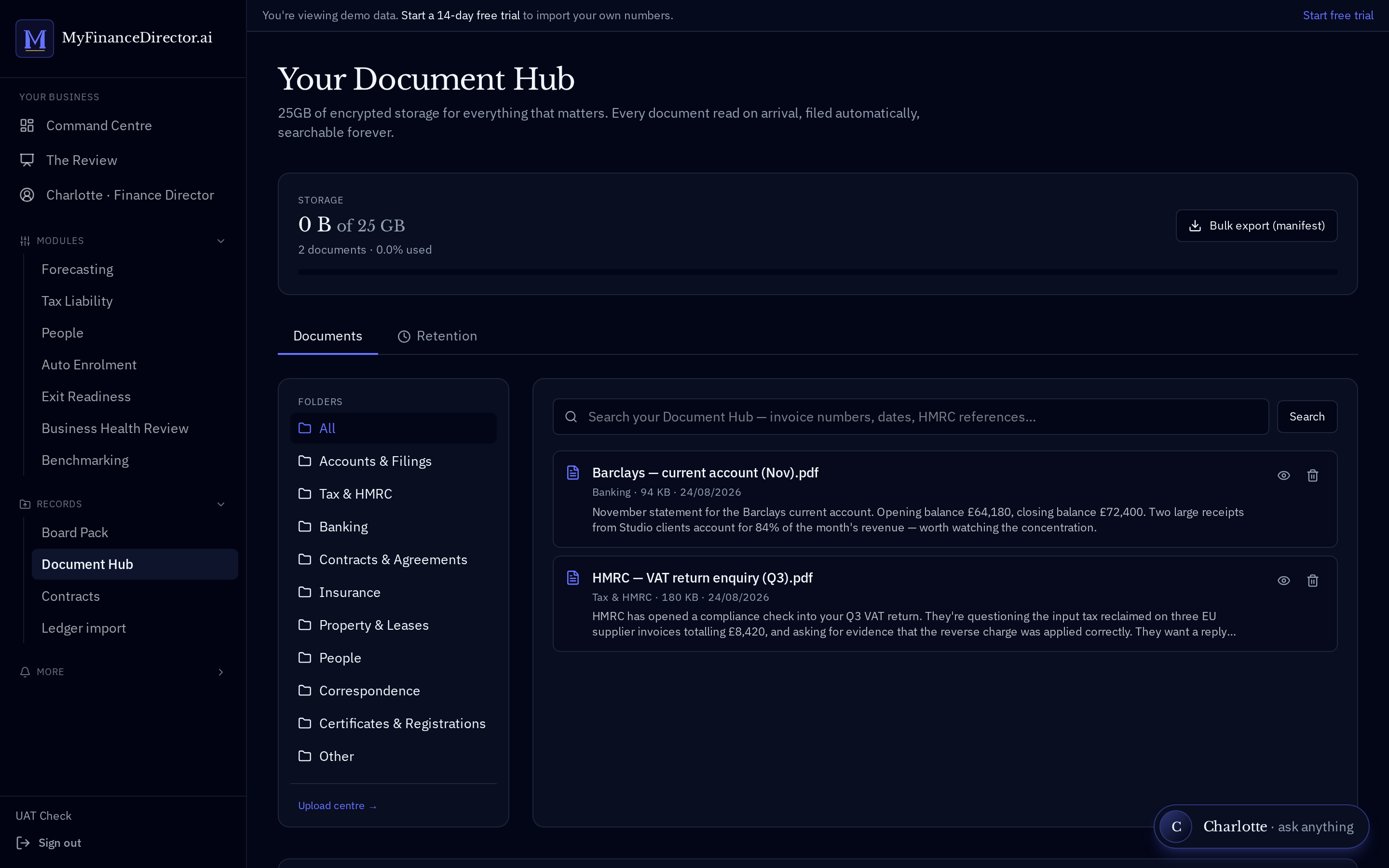Switch to the Documents tab

[x=328, y=336]
